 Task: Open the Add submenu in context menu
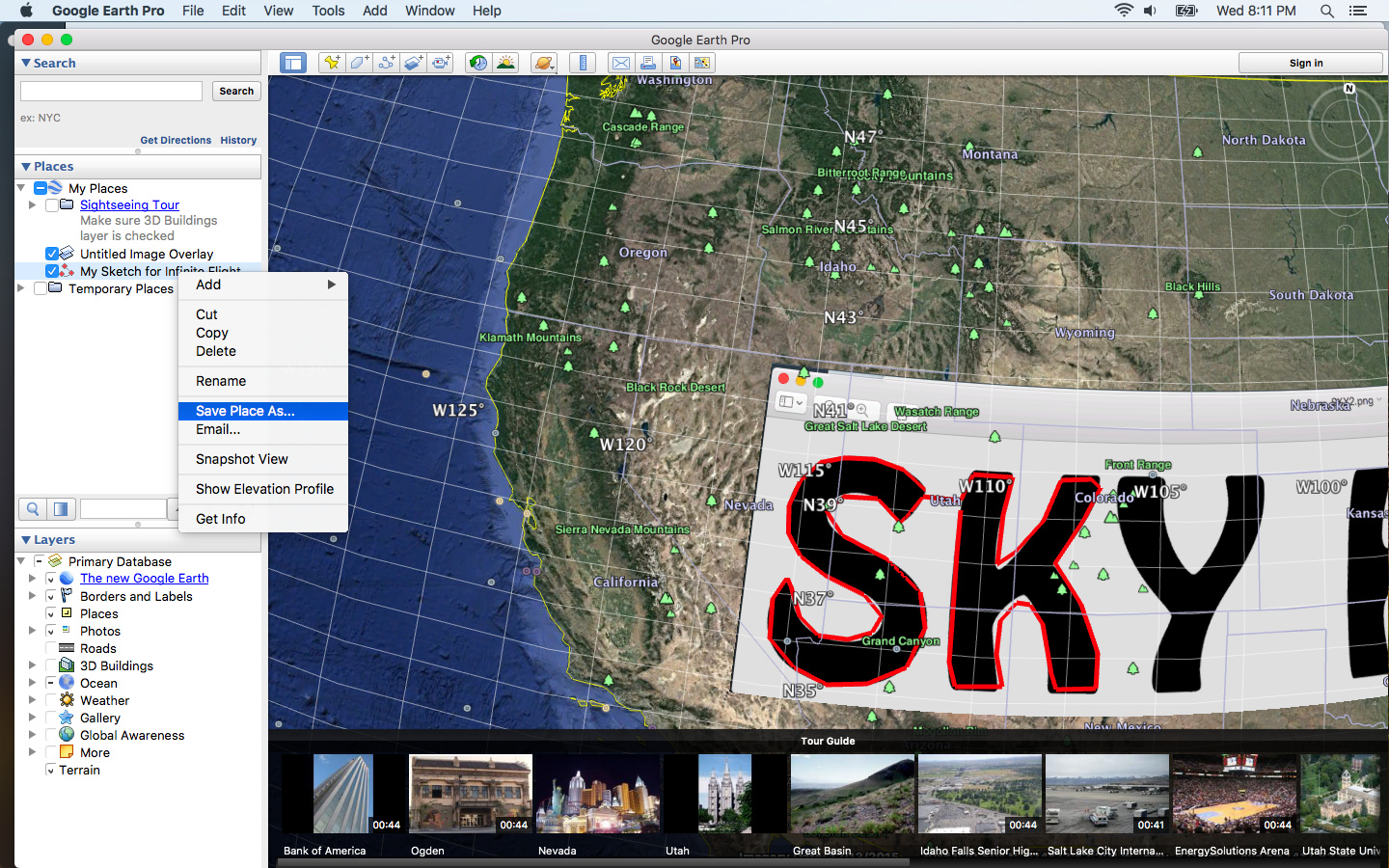[x=263, y=285]
